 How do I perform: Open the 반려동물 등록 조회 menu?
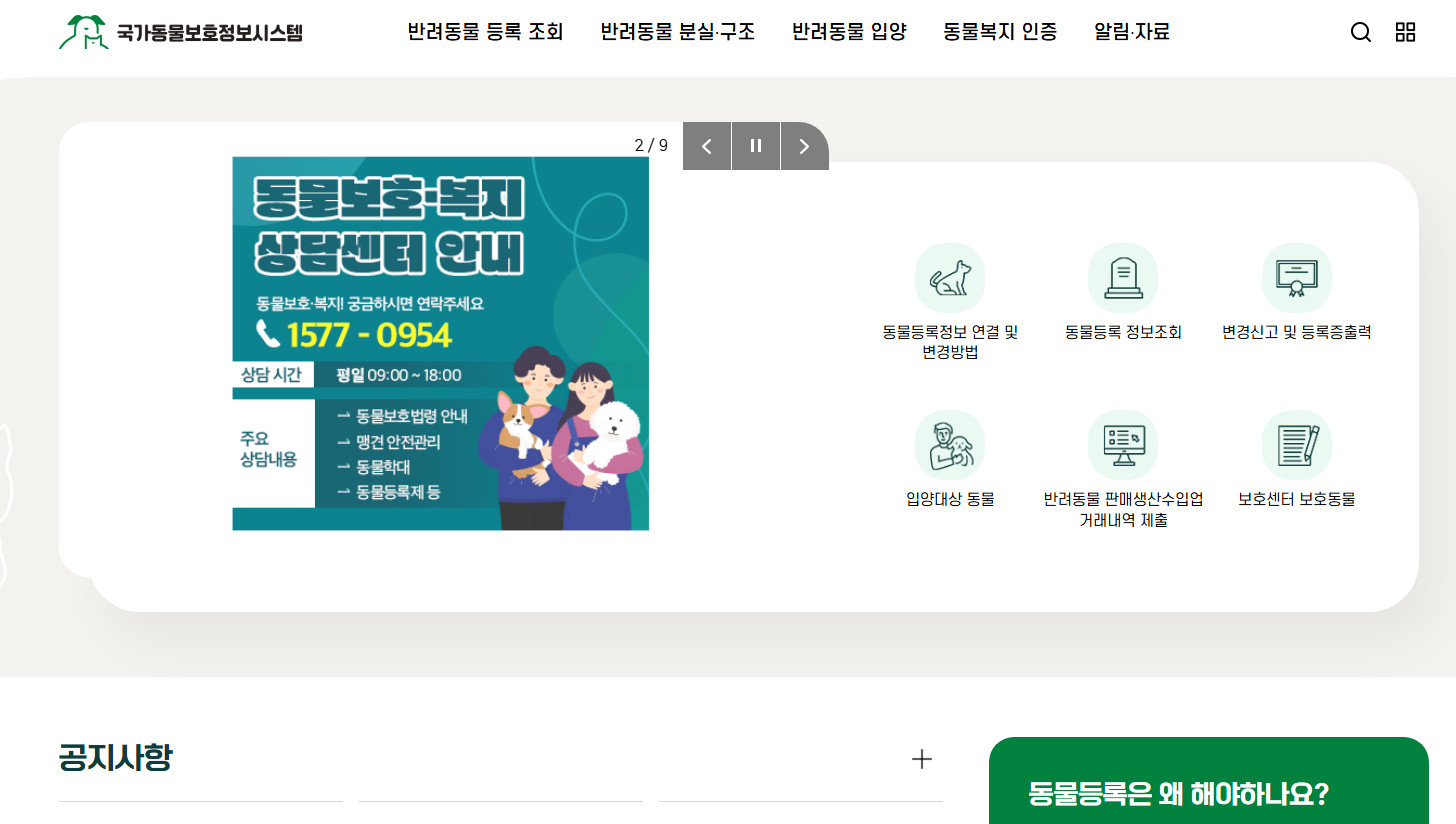(x=486, y=32)
